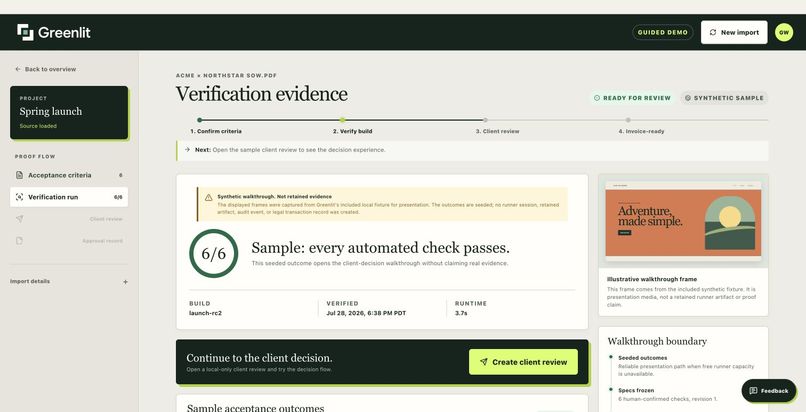Viewport: 806px width, 412px height.
Task: Click the Jul 28, 2026, 6:38 PM PDT value
Action: pos(366,313)
